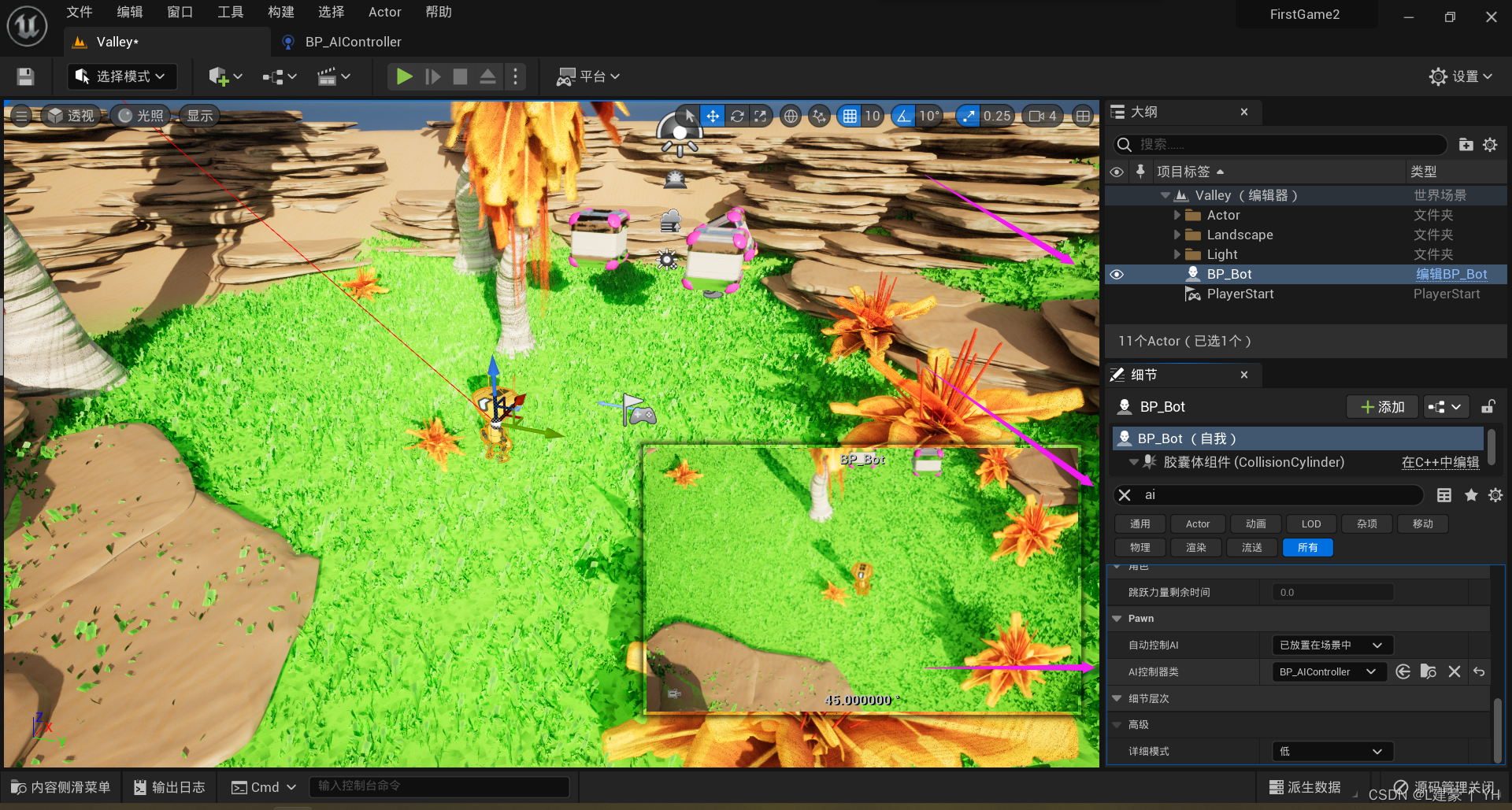Toggle details panel lock icon
Screen dimensions: 1512x810
[x=1488, y=407]
